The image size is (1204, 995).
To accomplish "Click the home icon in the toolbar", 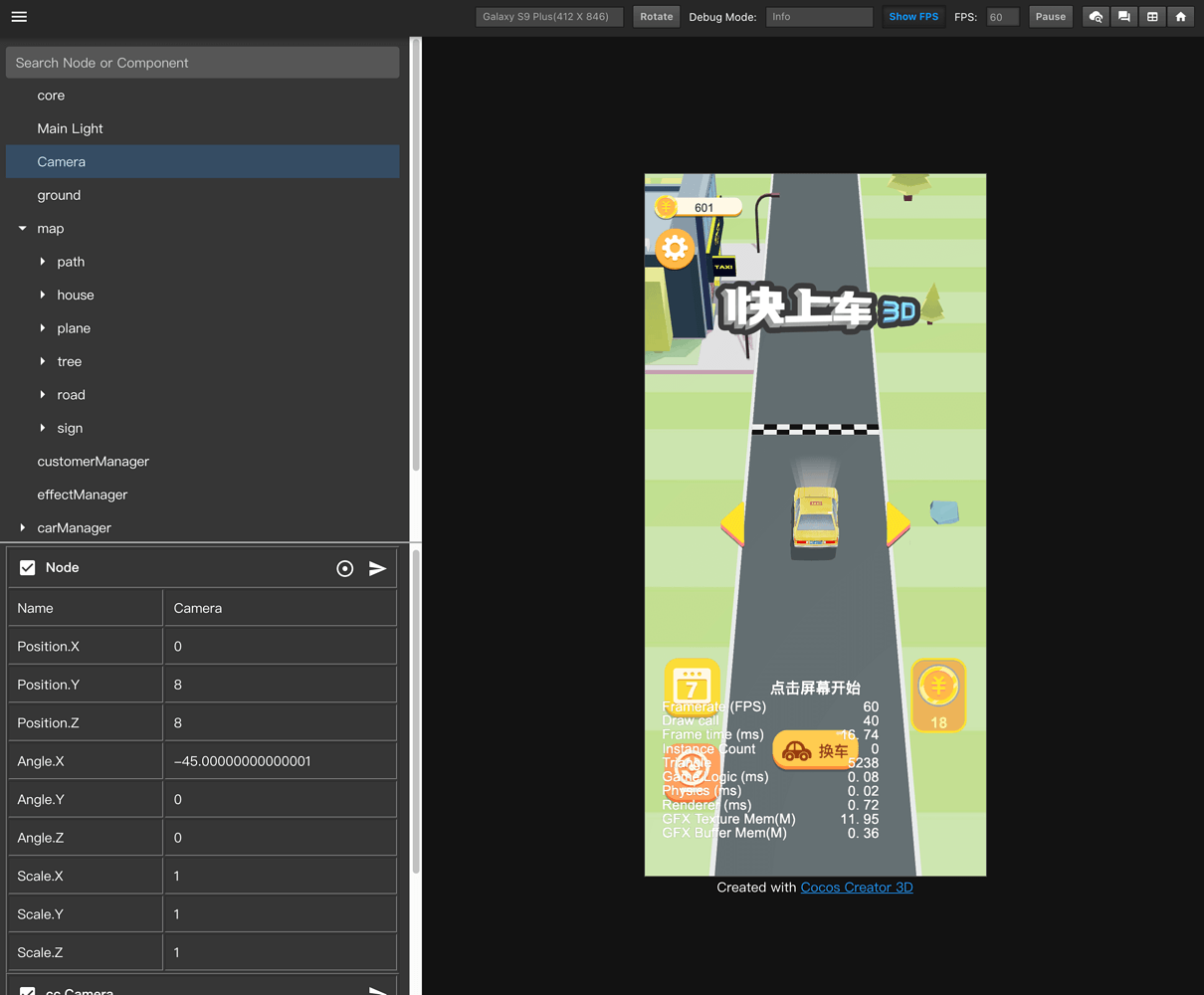I will click(x=1180, y=16).
